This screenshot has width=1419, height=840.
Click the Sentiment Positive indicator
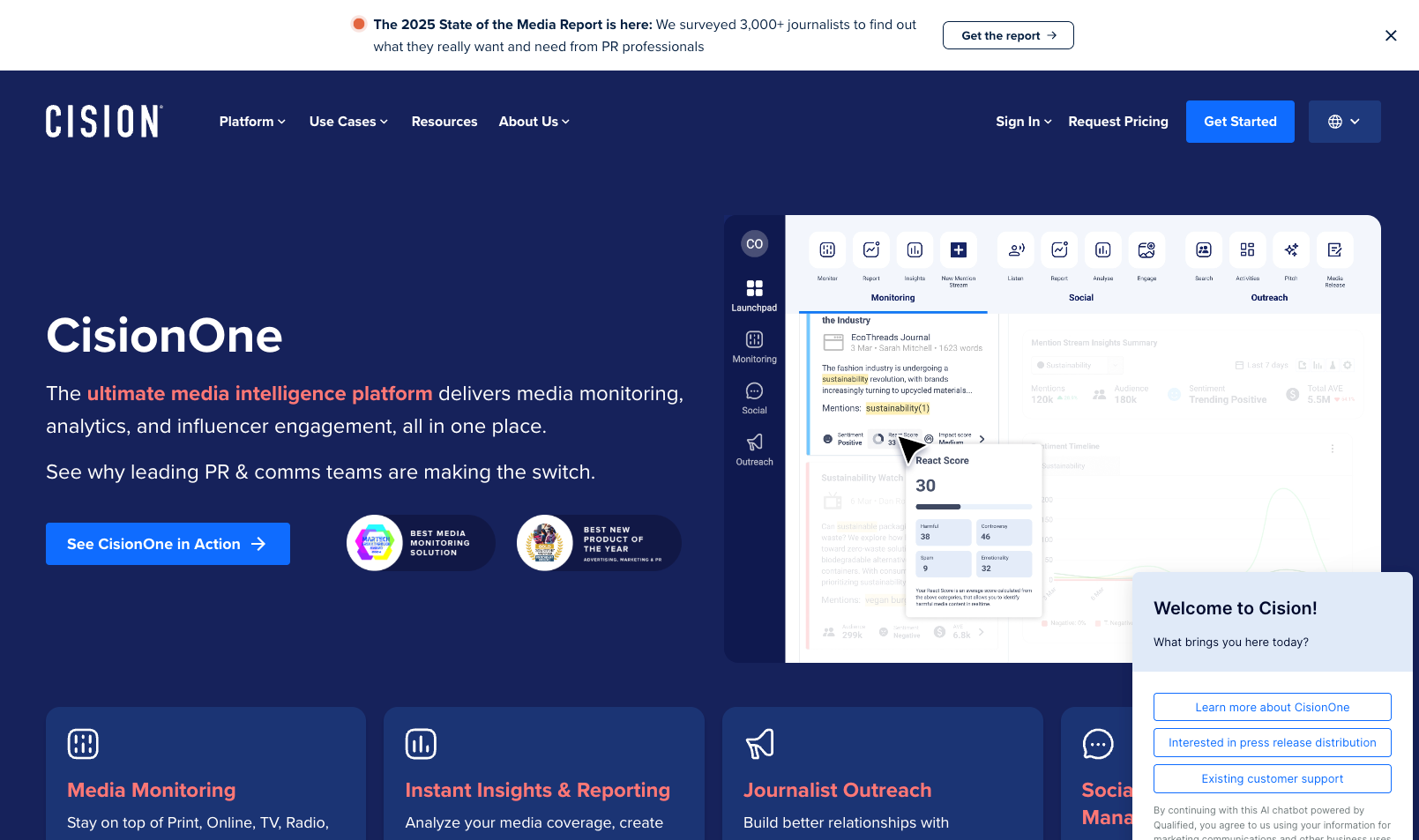point(843,438)
